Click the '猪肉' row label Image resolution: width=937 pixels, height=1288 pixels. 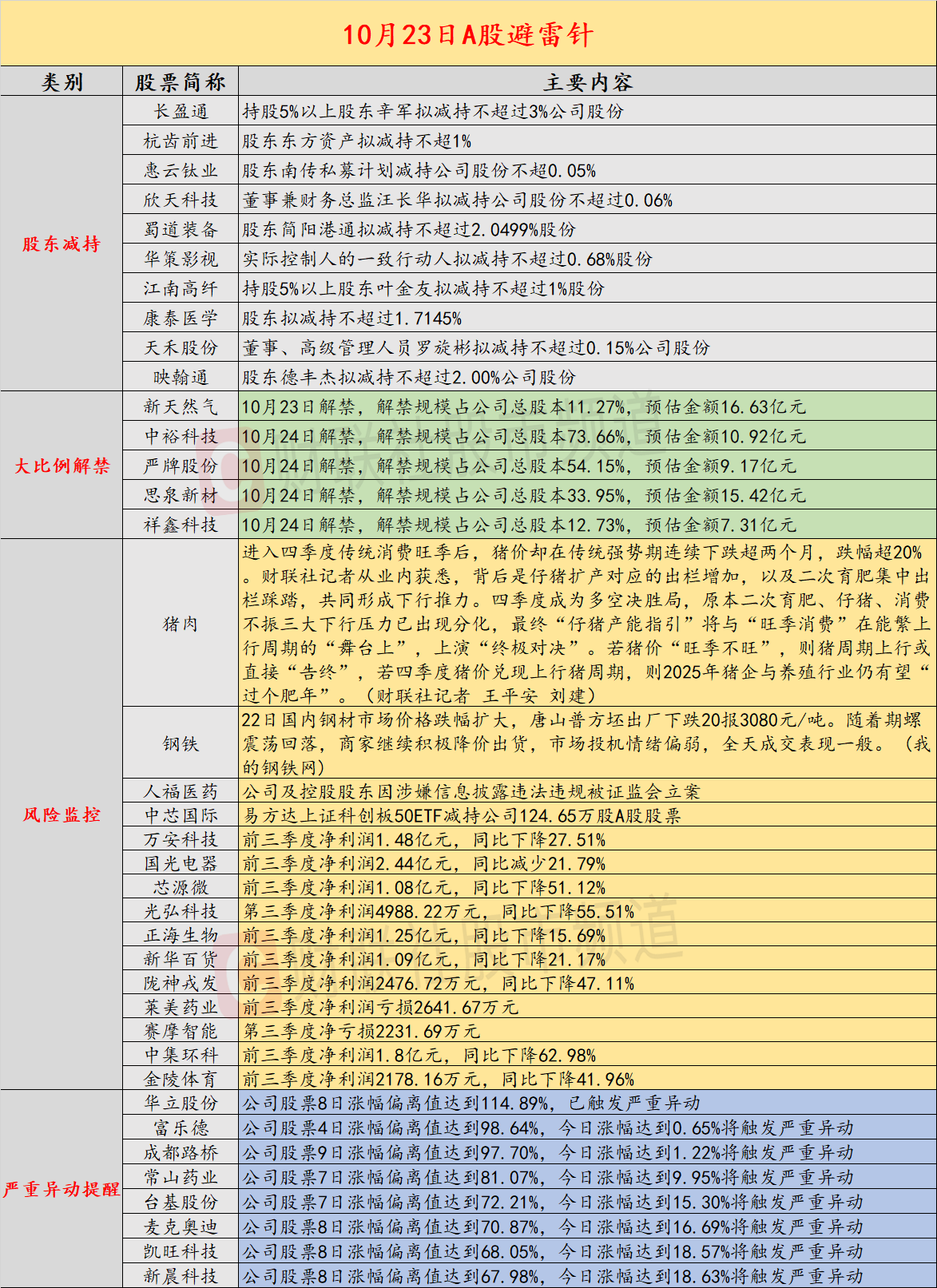pos(181,624)
